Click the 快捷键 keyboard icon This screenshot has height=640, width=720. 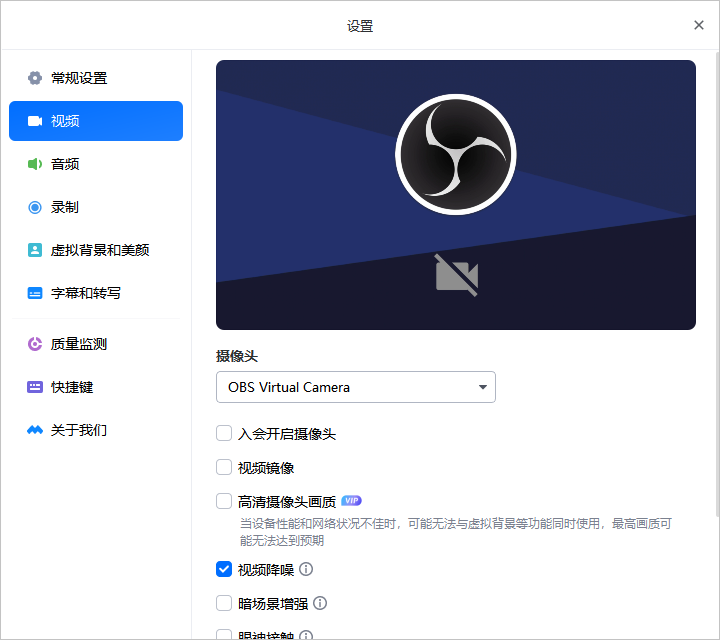coord(35,387)
